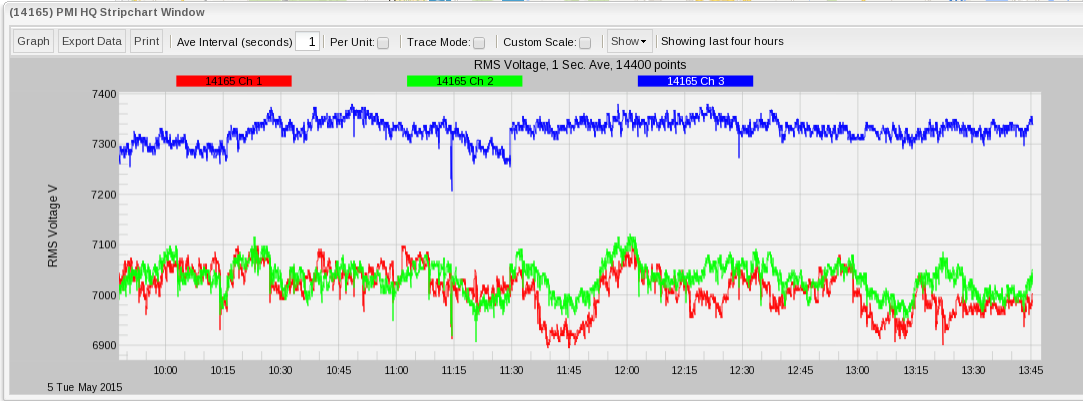
Task: Click the Graph button
Action: pos(33,42)
